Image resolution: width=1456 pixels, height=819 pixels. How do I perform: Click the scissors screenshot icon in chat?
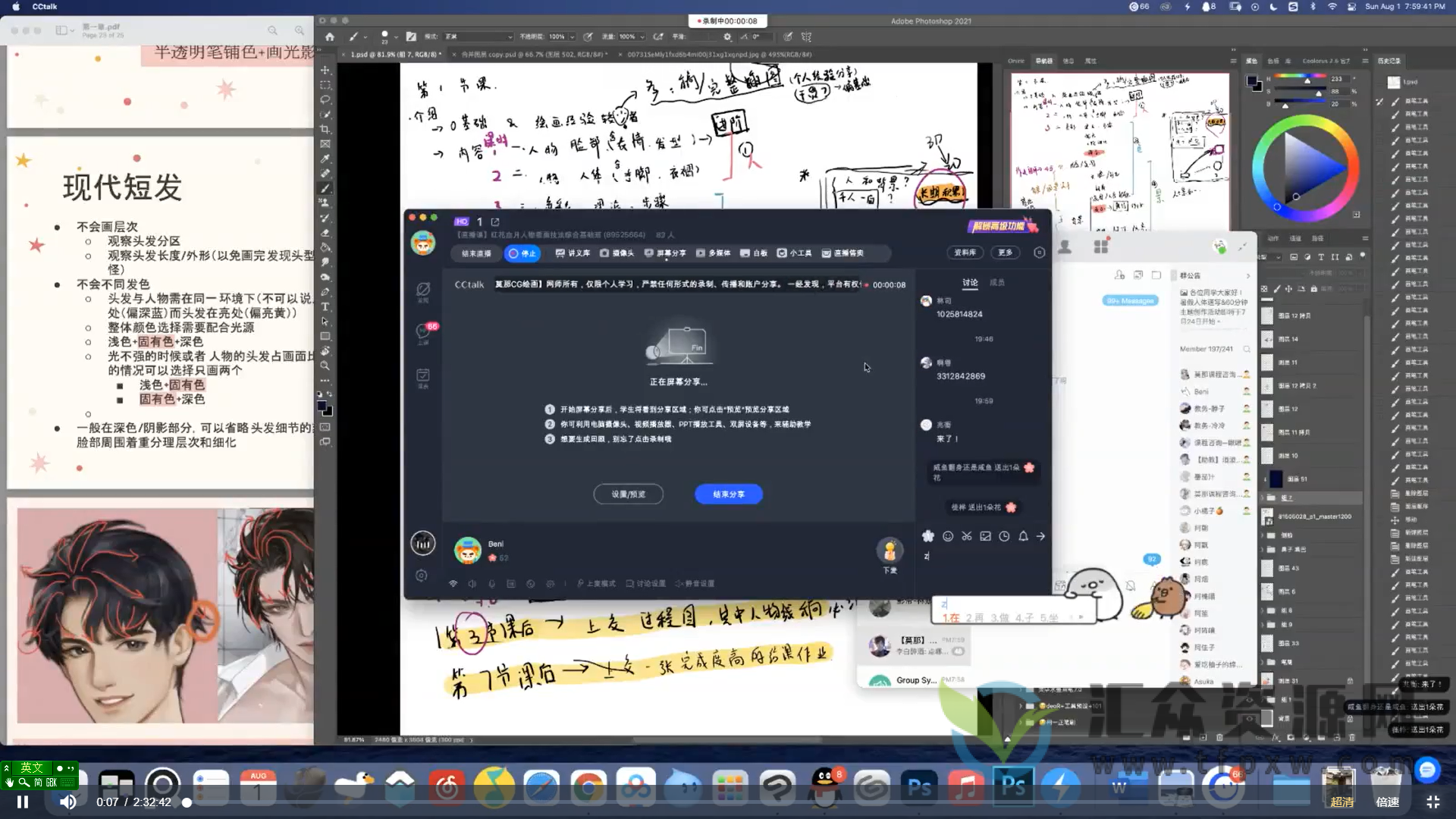(x=967, y=536)
